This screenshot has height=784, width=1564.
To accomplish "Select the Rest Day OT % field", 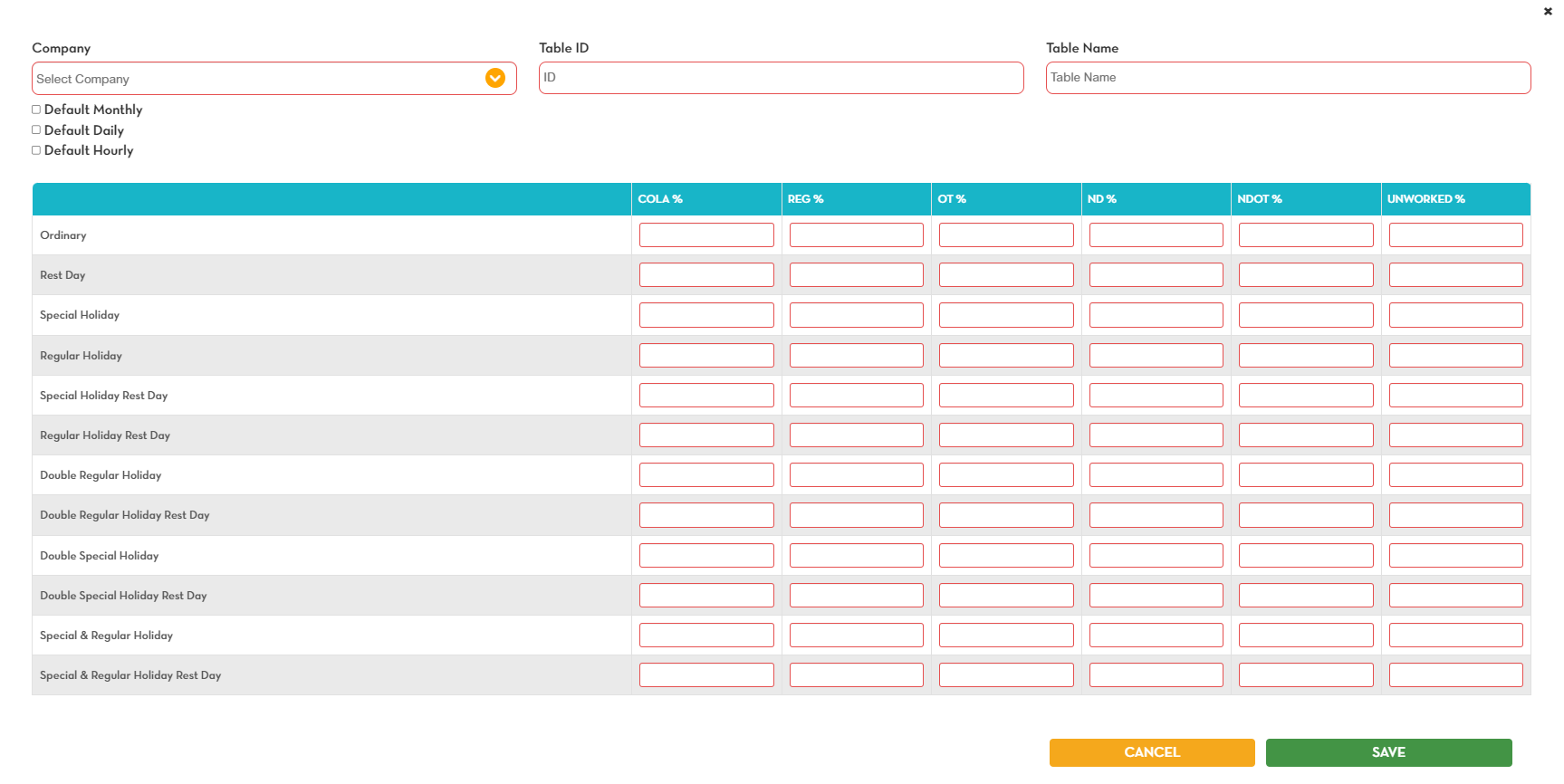I will coord(1006,275).
